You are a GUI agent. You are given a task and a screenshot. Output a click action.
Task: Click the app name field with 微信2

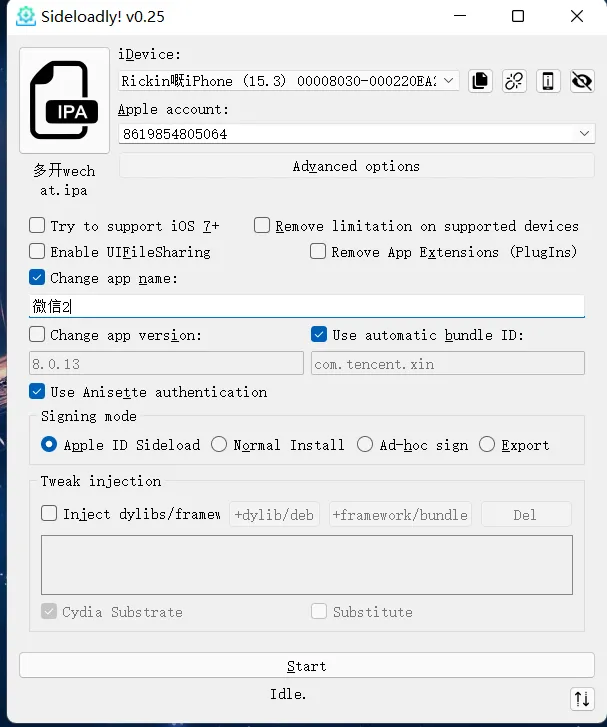[307, 306]
